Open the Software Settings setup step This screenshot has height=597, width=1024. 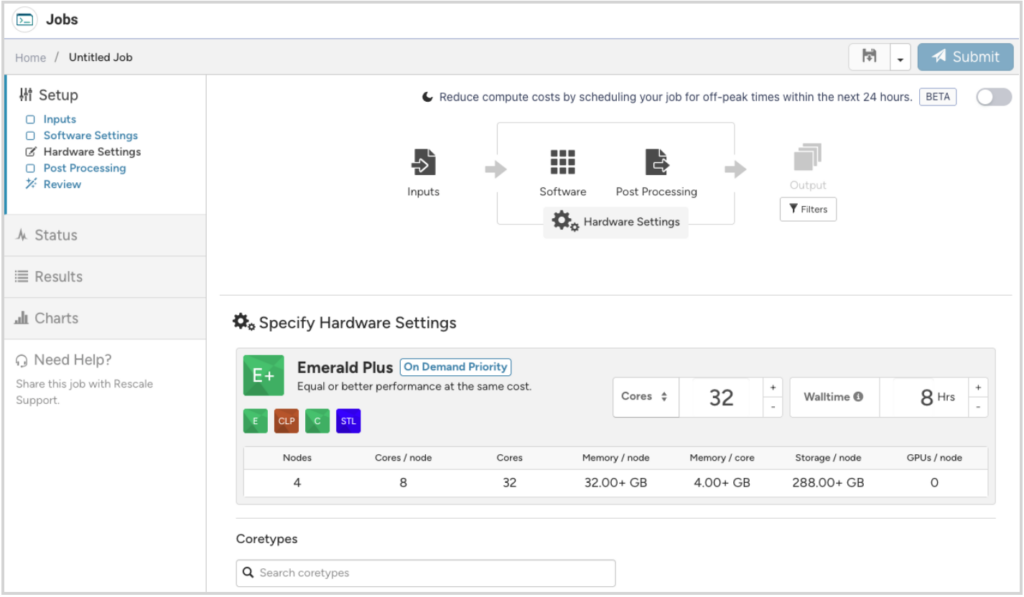tap(90, 135)
